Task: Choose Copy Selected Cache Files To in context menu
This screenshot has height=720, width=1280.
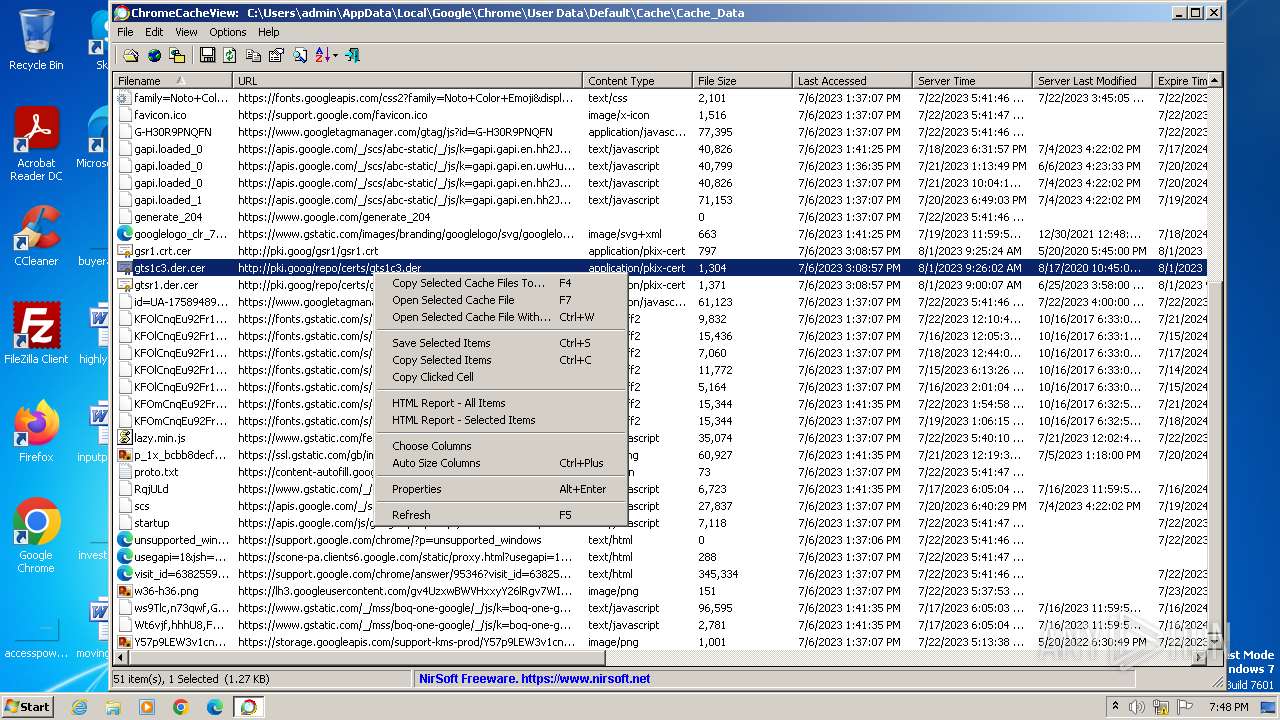Action: (x=501, y=283)
